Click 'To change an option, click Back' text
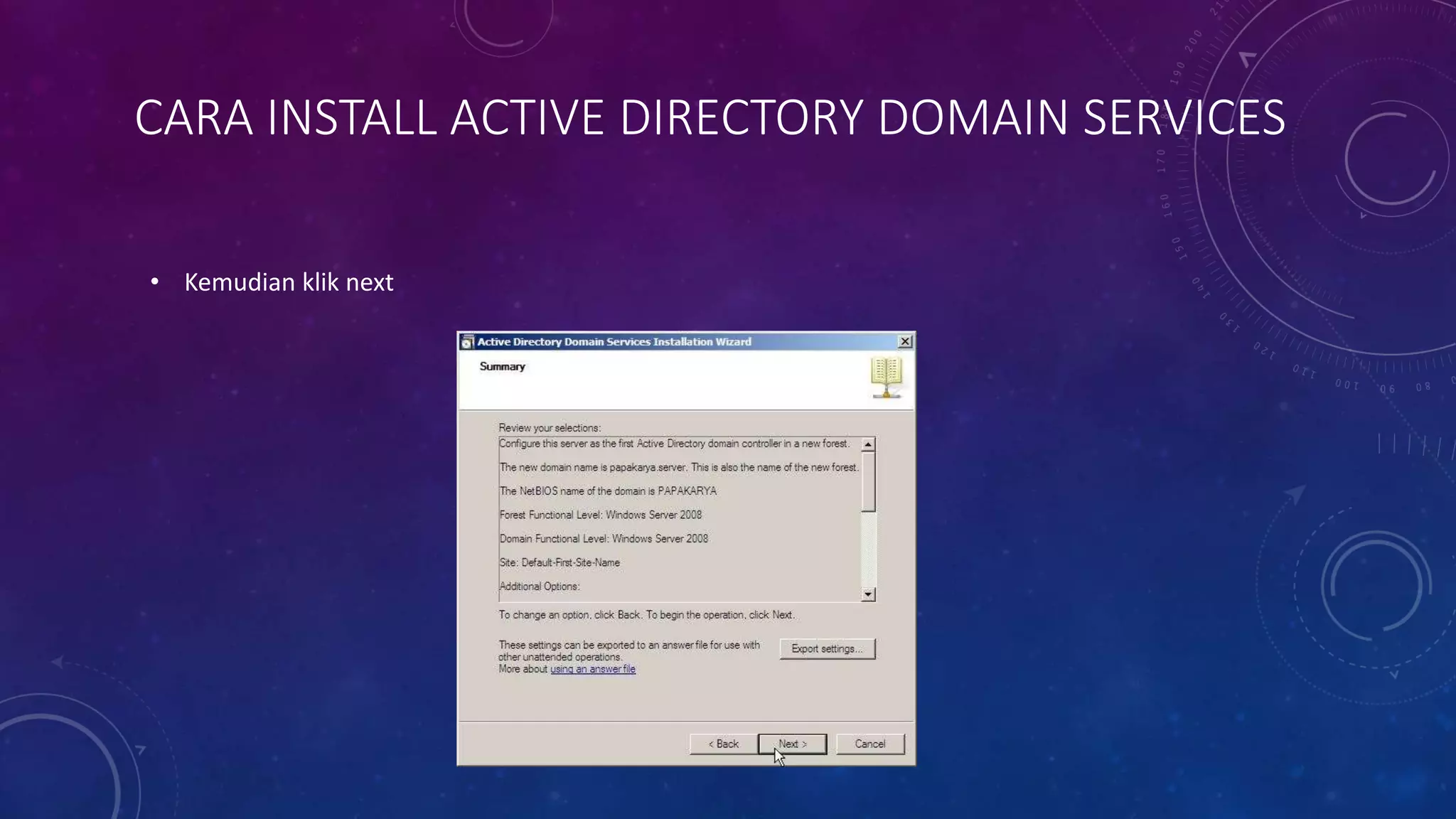The image size is (1456, 819). (x=646, y=614)
